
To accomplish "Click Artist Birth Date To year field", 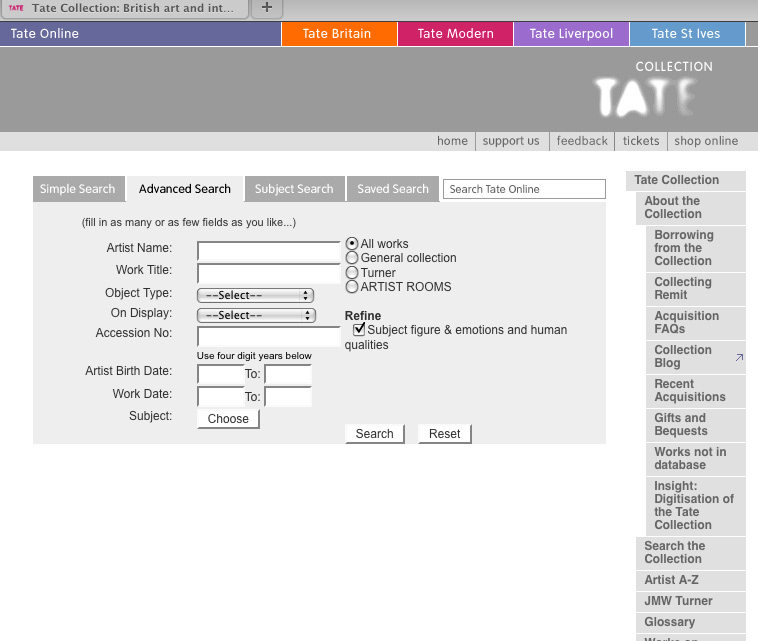I will coord(288,374).
